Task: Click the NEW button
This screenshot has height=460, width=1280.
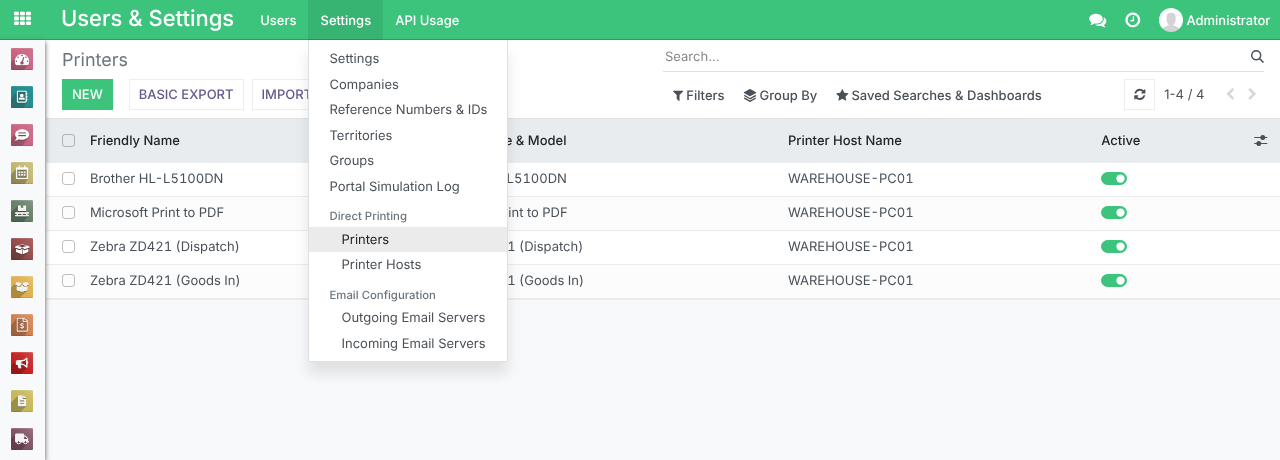Action: click(87, 95)
